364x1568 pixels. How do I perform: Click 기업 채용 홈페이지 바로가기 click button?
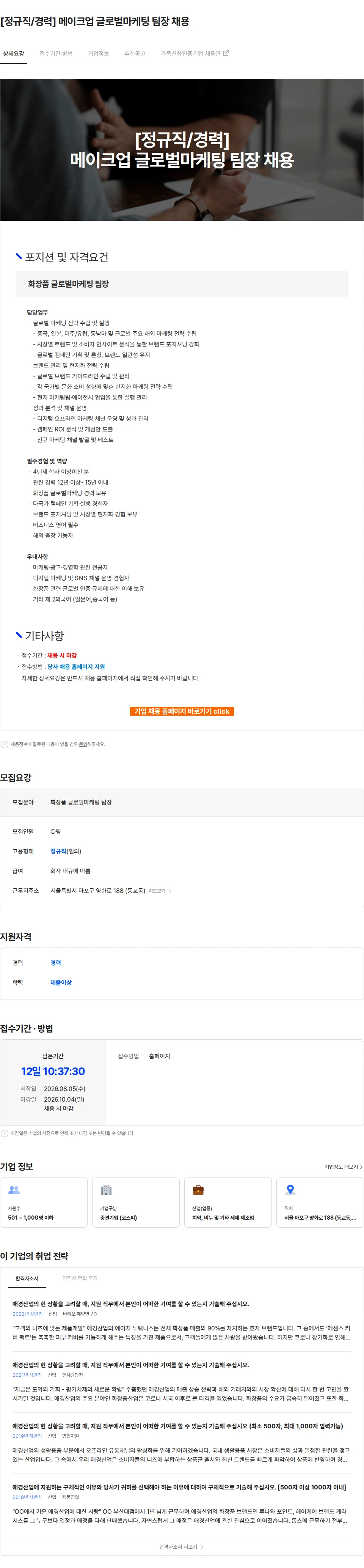(x=181, y=711)
